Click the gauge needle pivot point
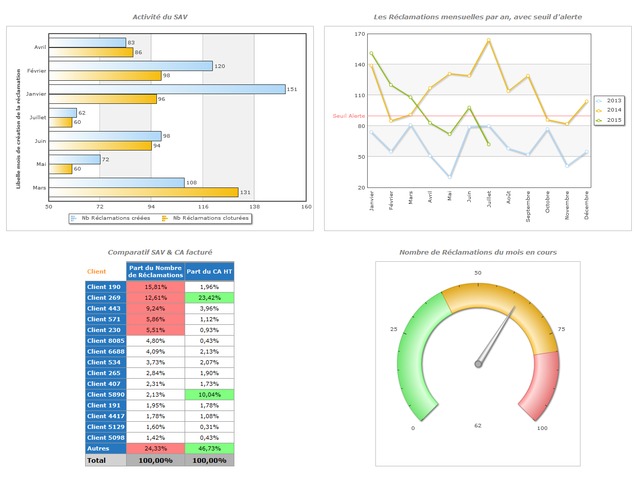 tap(478, 364)
